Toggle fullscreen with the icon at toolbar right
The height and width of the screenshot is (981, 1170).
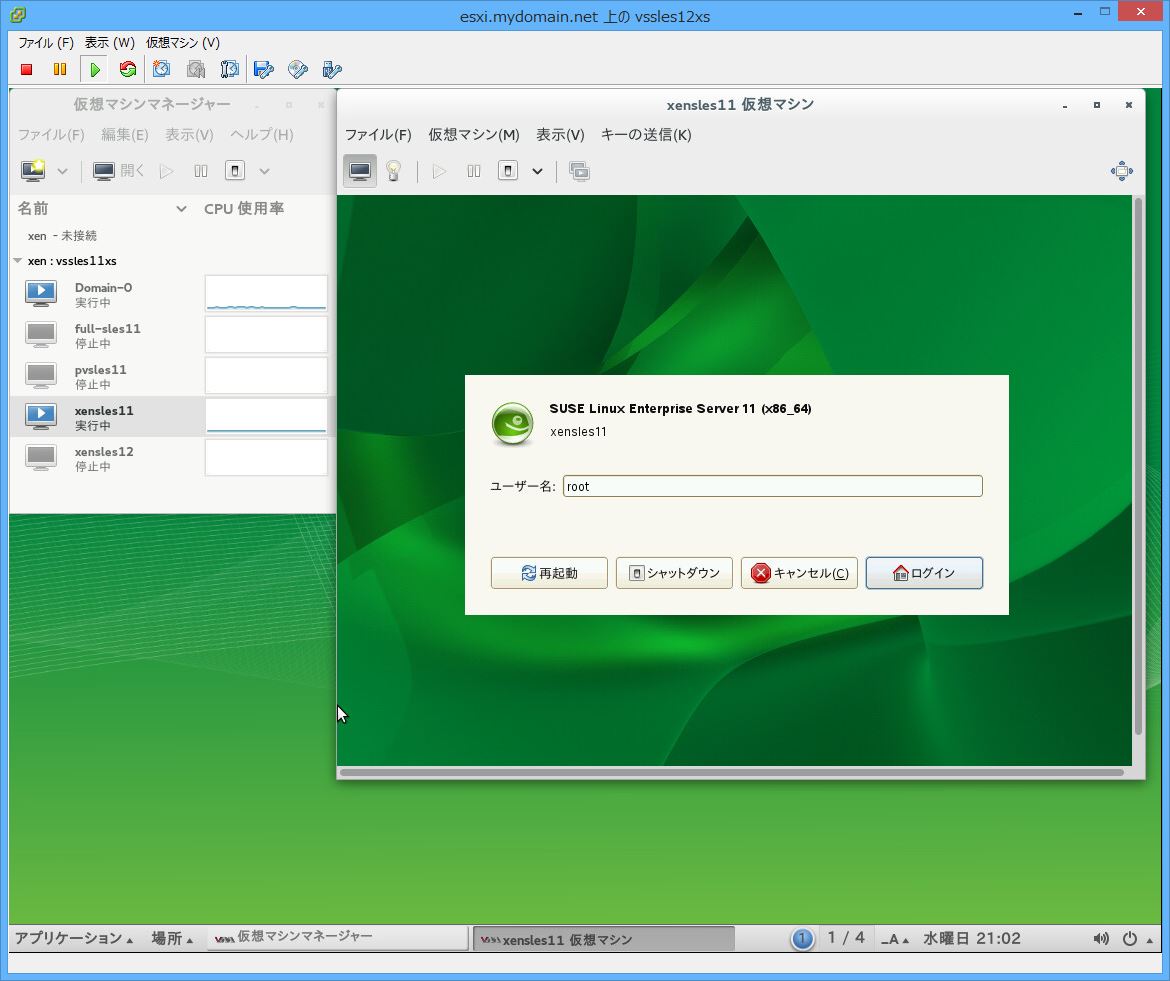click(1121, 171)
